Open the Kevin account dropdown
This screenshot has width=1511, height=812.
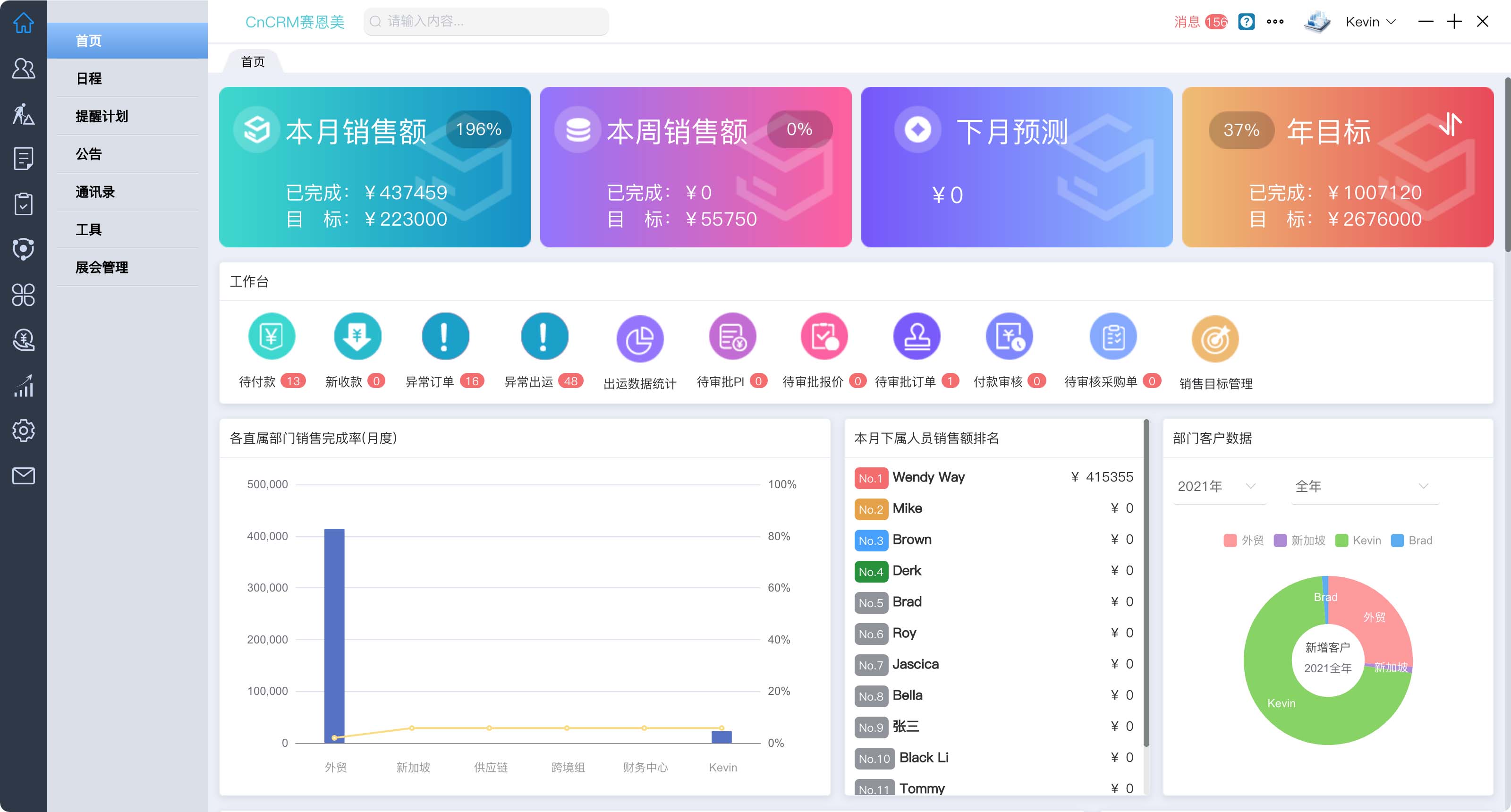click(x=1370, y=21)
